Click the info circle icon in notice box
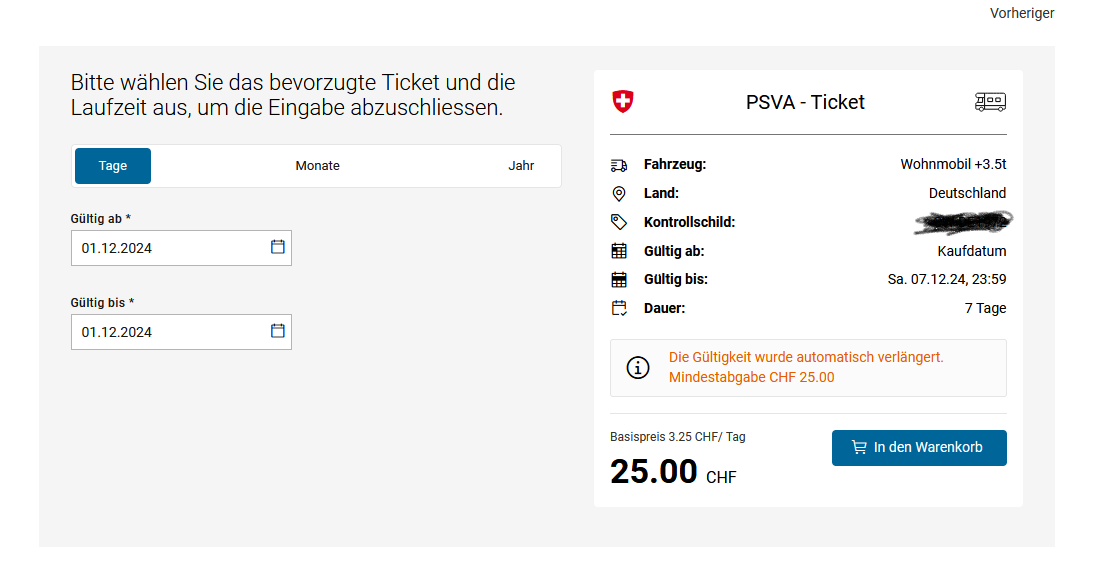 click(637, 367)
